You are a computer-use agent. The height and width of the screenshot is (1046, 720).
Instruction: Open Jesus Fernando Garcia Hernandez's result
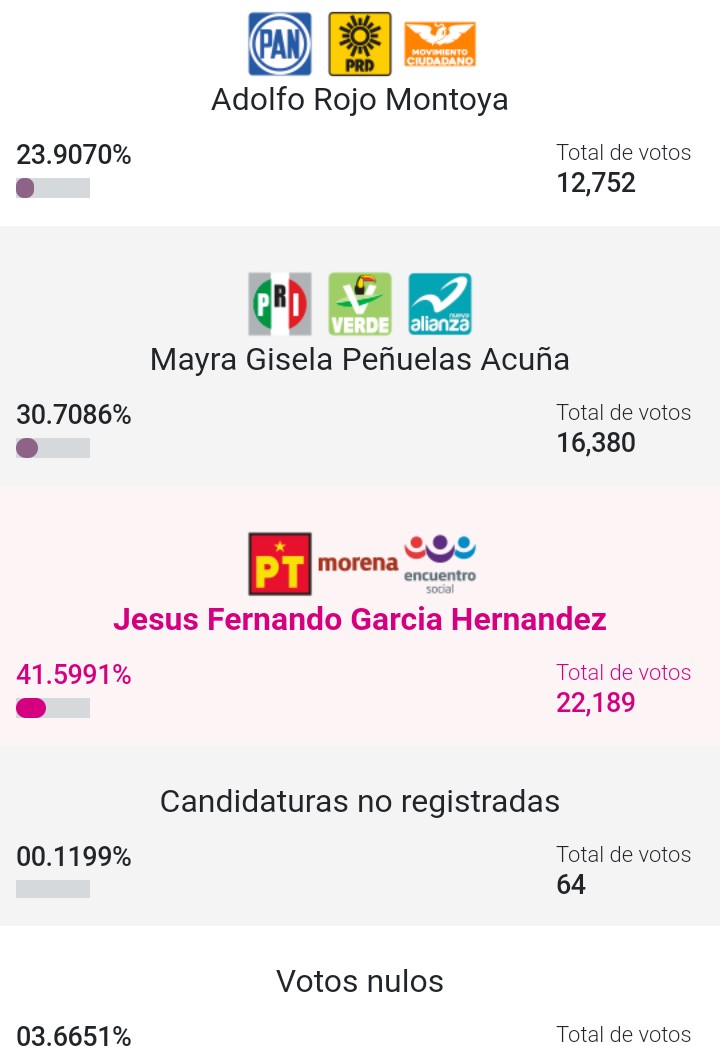pos(360,620)
